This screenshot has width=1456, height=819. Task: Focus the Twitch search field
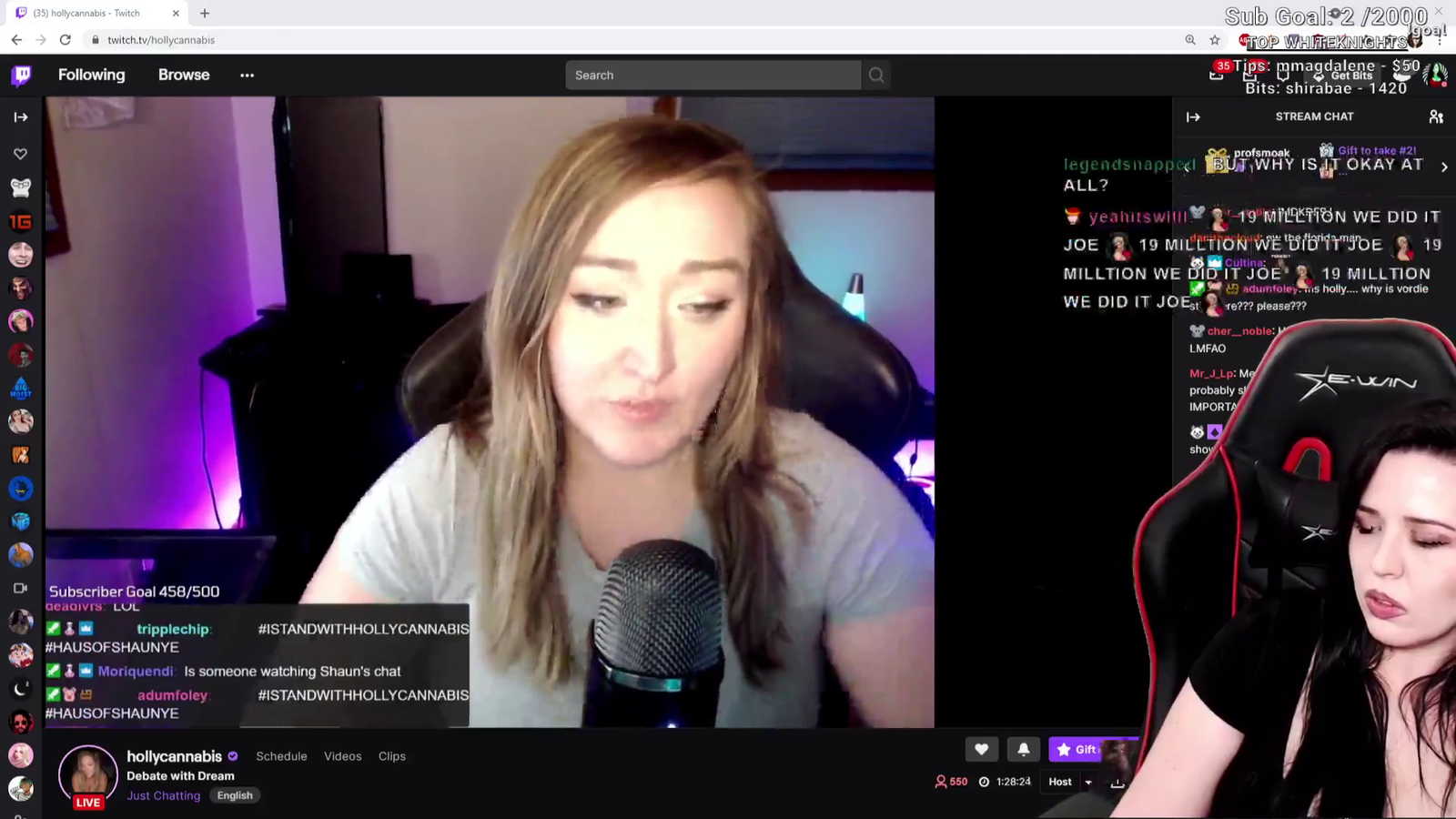pos(713,76)
